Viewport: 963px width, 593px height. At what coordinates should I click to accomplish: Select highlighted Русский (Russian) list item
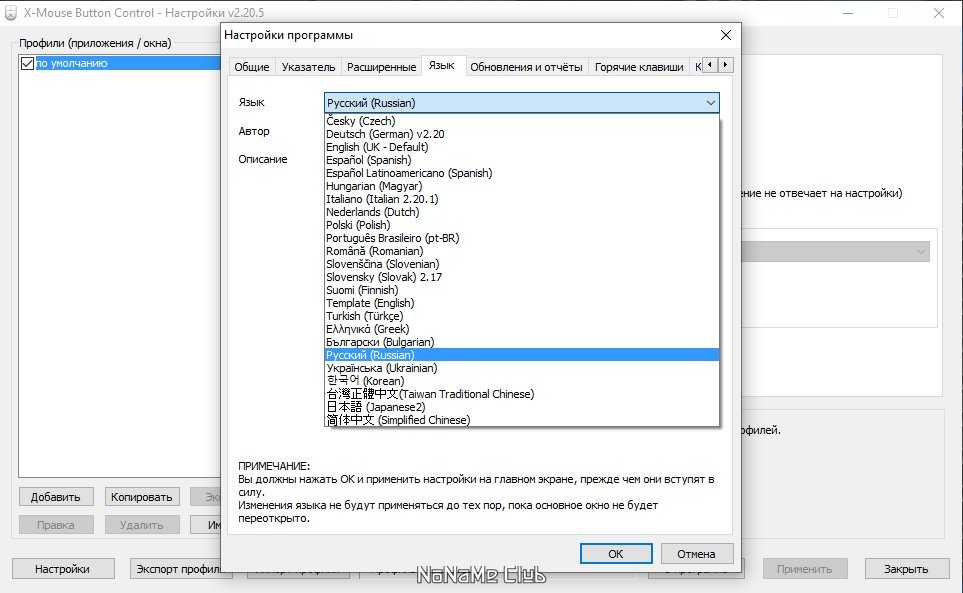click(521, 355)
